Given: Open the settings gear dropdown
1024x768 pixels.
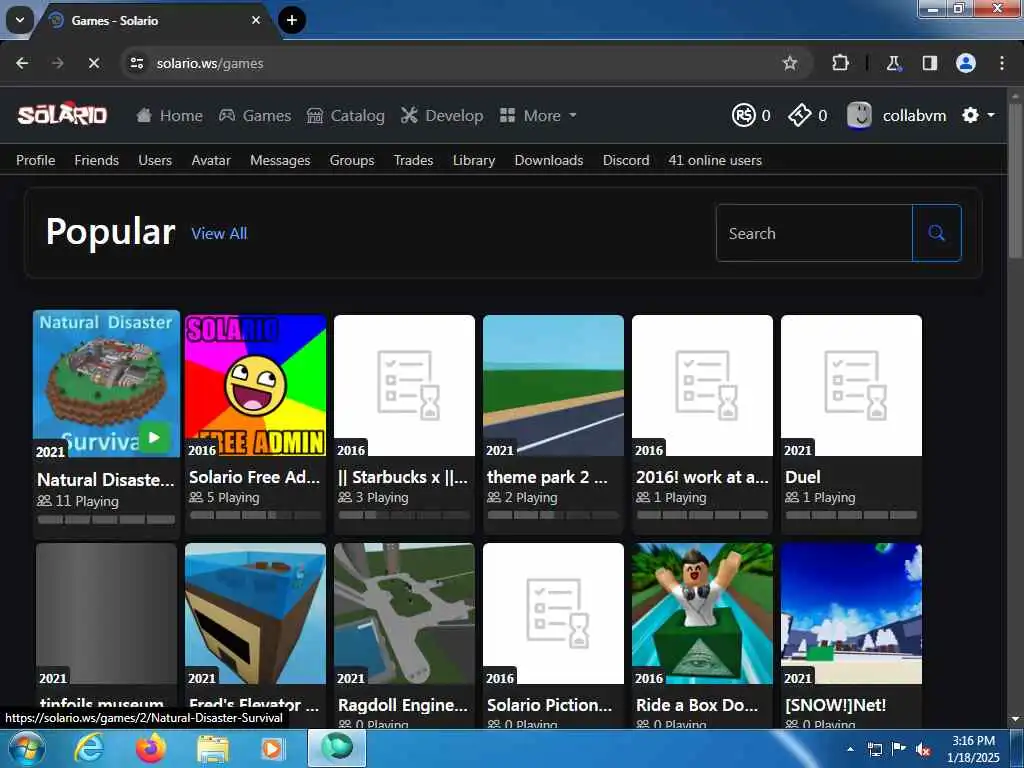Looking at the screenshot, I should pyautogui.click(x=978, y=116).
